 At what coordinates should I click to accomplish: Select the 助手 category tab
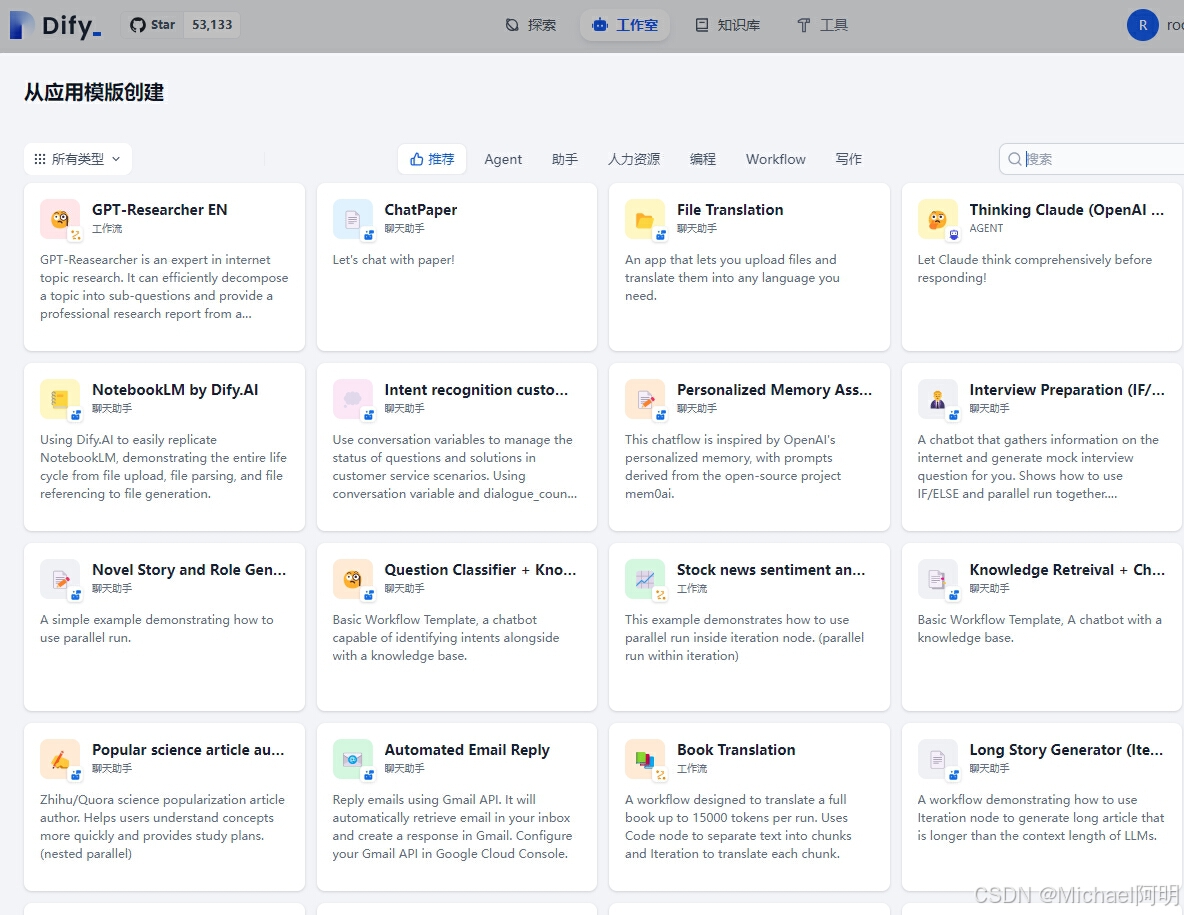565,159
